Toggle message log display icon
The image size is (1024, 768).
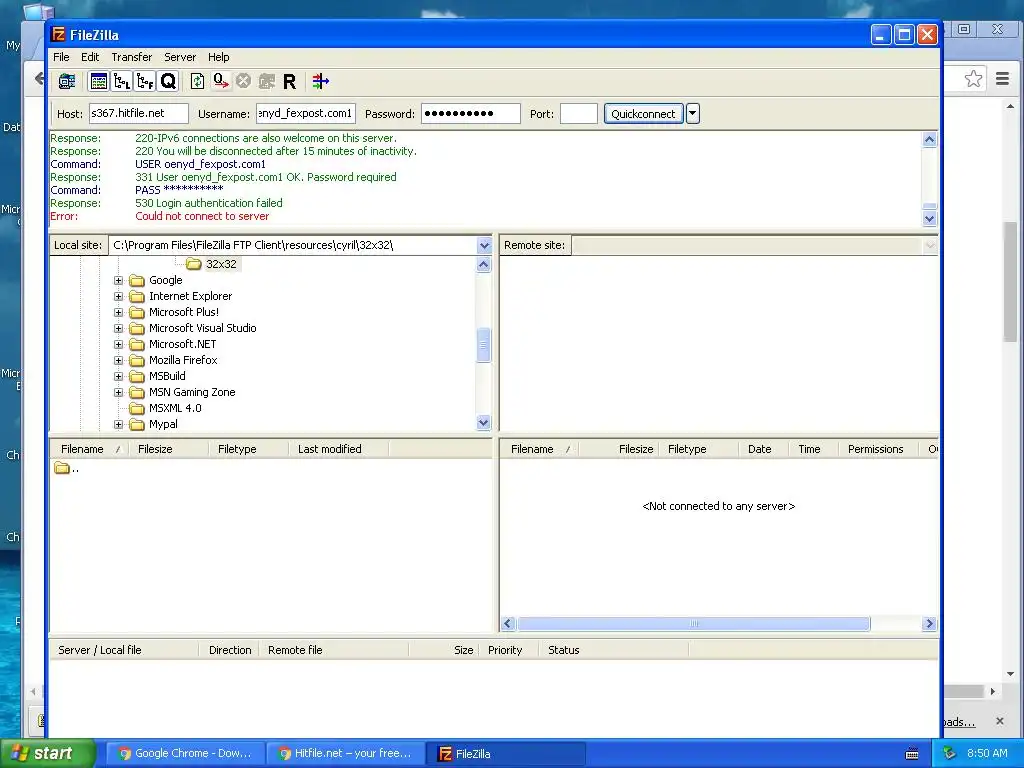point(99,82)
